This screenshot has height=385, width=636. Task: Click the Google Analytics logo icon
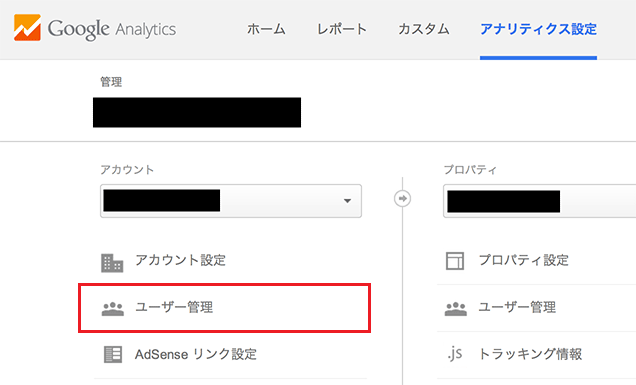pyautogui.click(x=27, y=28)
